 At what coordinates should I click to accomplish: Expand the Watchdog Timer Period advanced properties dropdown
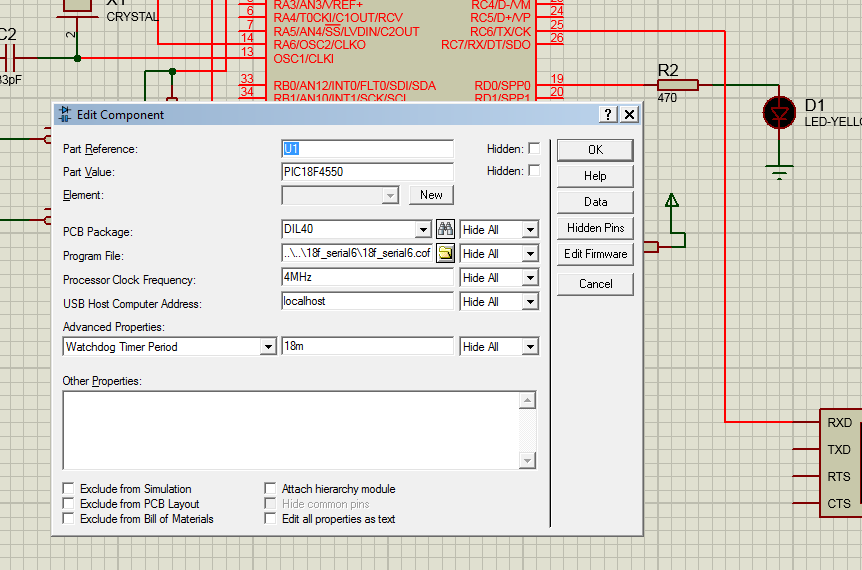point(268,346)
